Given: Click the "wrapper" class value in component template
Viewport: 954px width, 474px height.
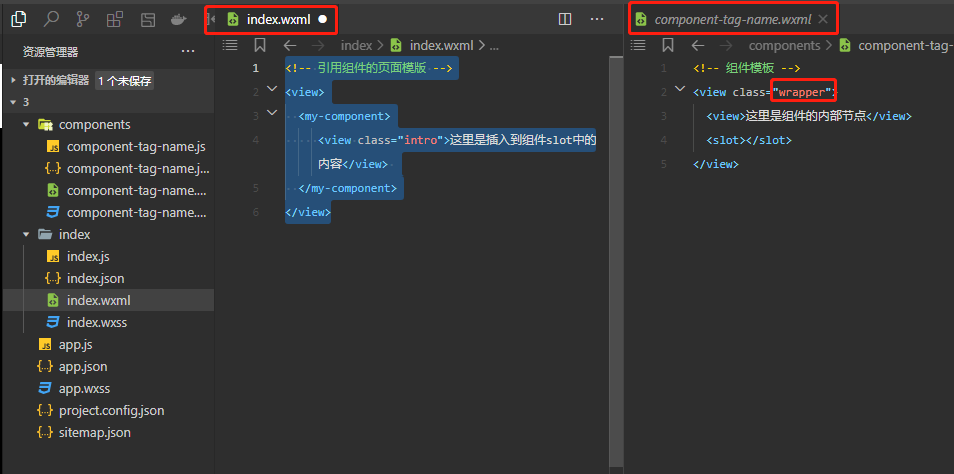Looking at the screenshot, I should pyautogui.click(x=804, y=92).
